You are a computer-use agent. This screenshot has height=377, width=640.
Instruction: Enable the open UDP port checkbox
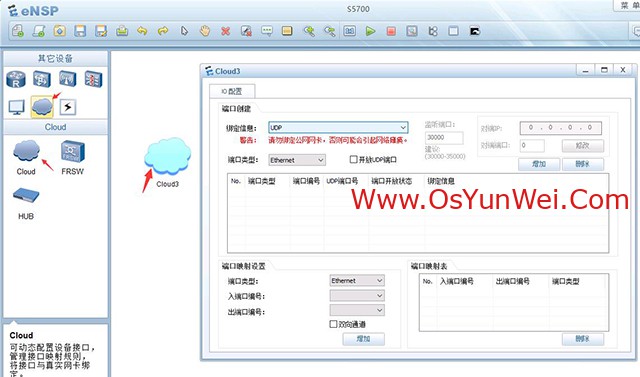pos(353,160)
